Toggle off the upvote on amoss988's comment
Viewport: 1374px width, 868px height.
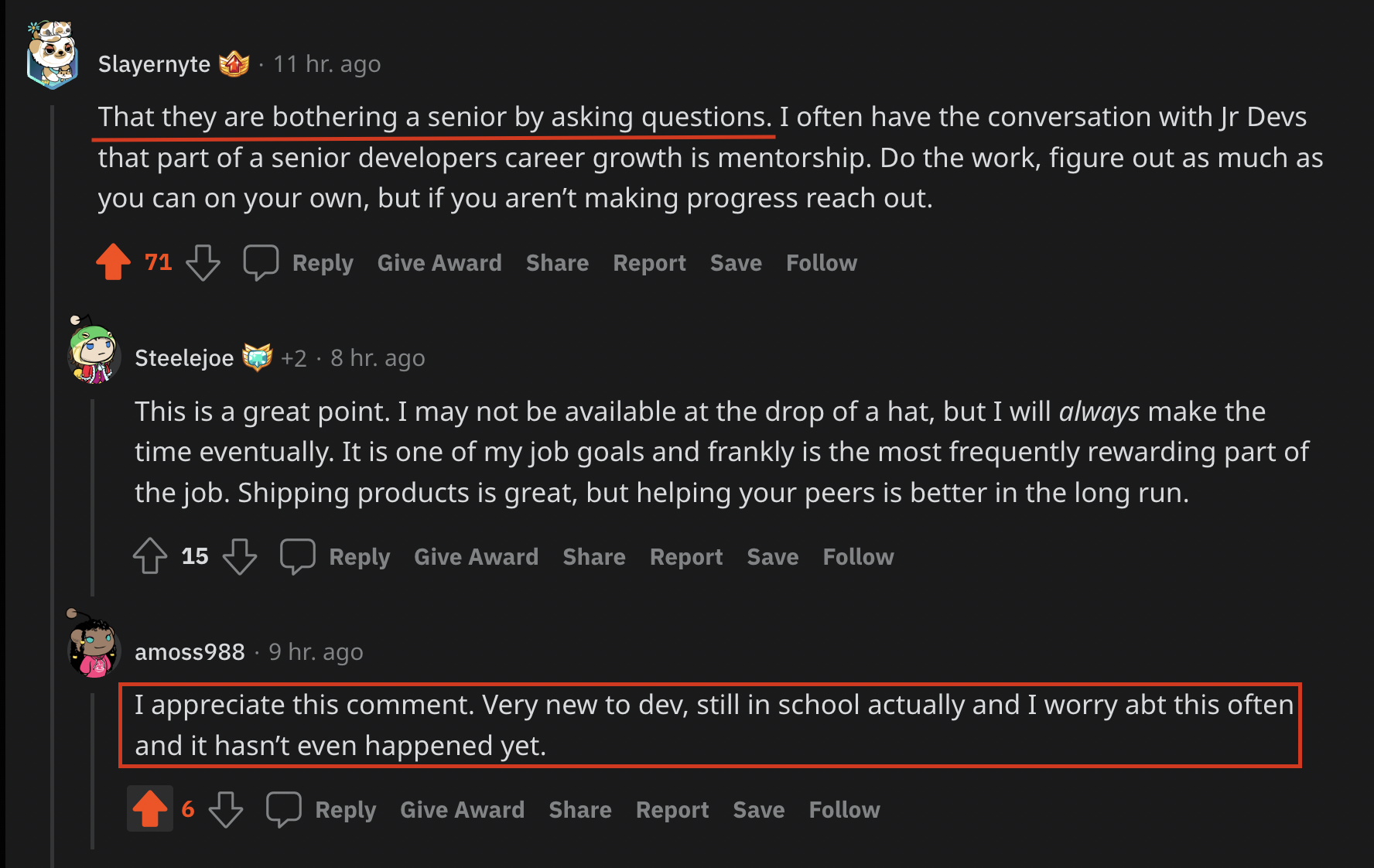[x=151, y=808]
